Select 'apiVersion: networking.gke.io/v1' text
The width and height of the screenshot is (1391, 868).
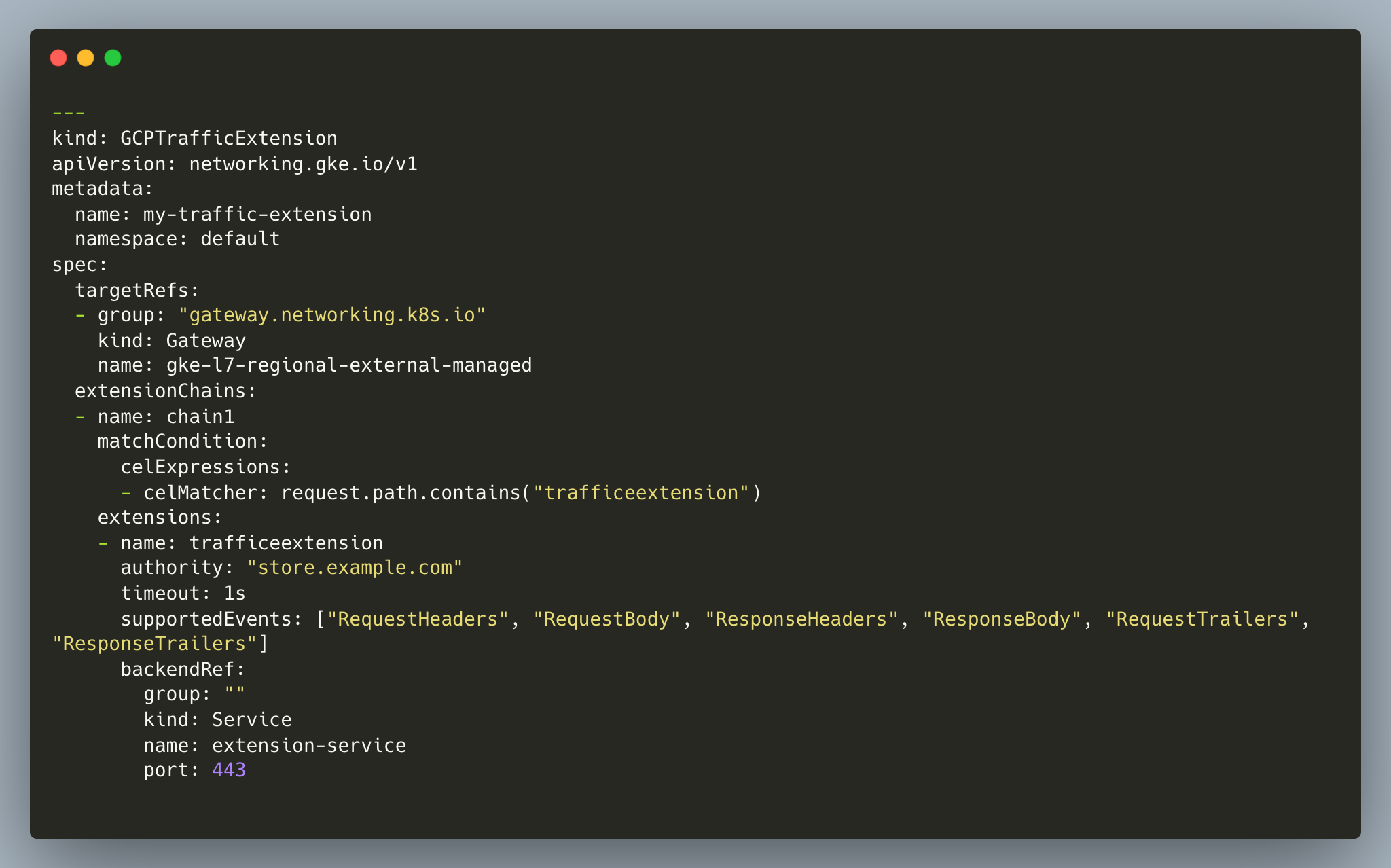point(235,164)
